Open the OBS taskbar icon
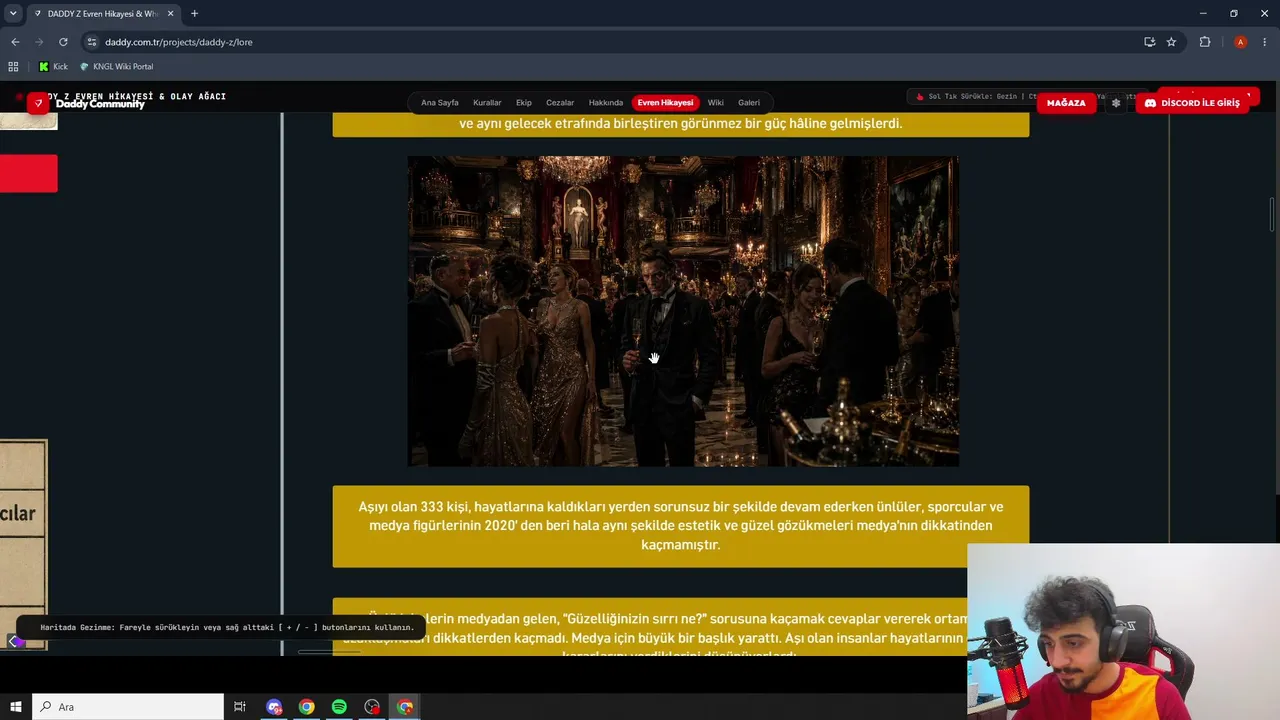This screenshot has height=720, width=1280. (372, 707)
